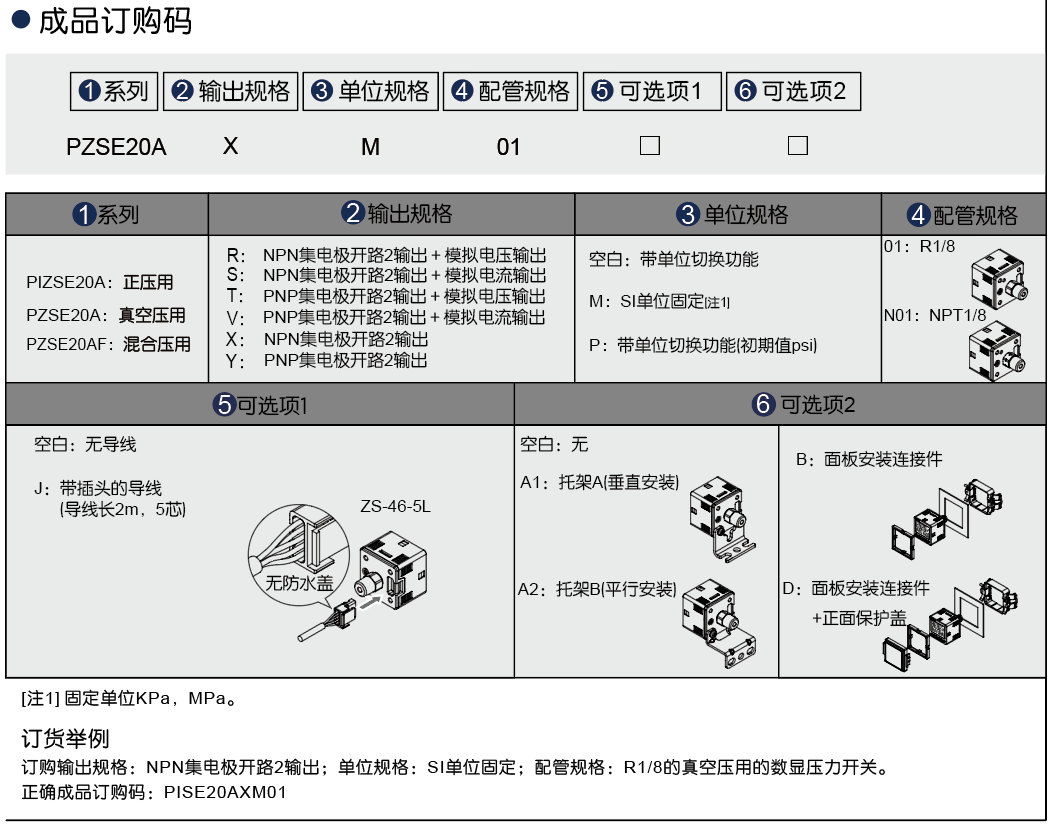1050x824 pixels.
Task: Click the PISE20AXM01 correct order code line
Action: click(153, 792)
